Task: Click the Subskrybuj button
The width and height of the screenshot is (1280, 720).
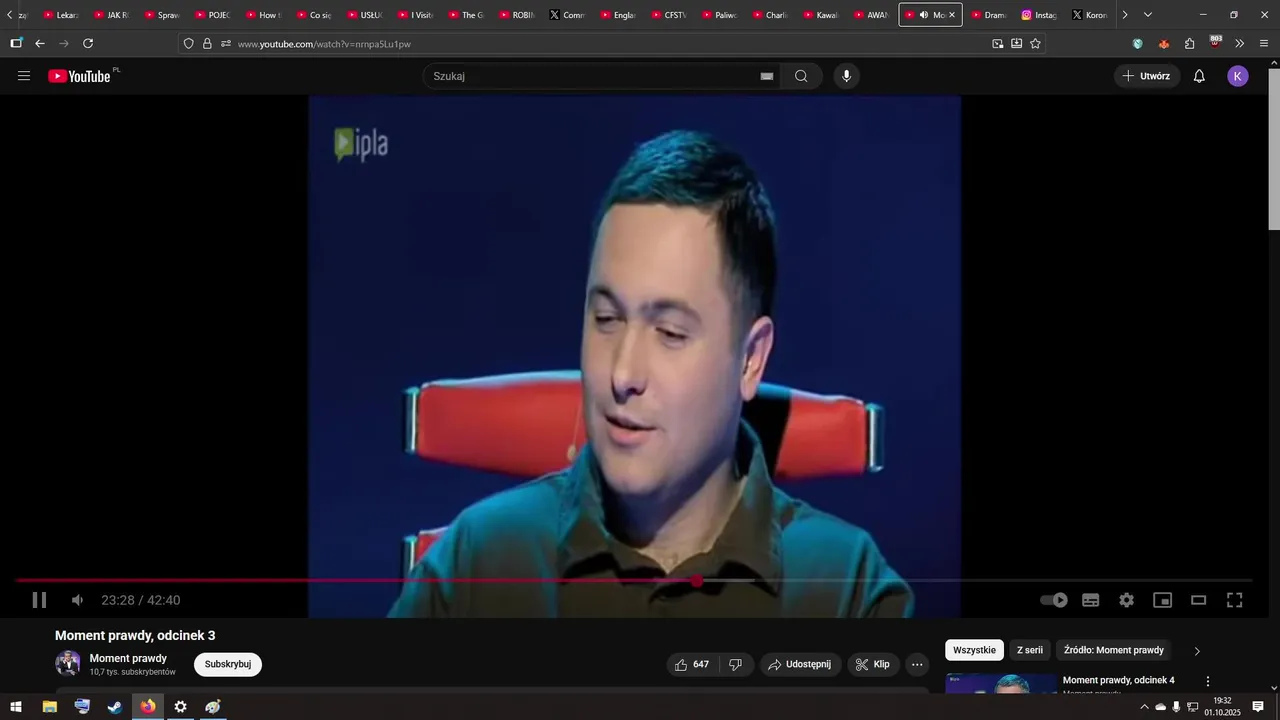Action: coord(228,665)
